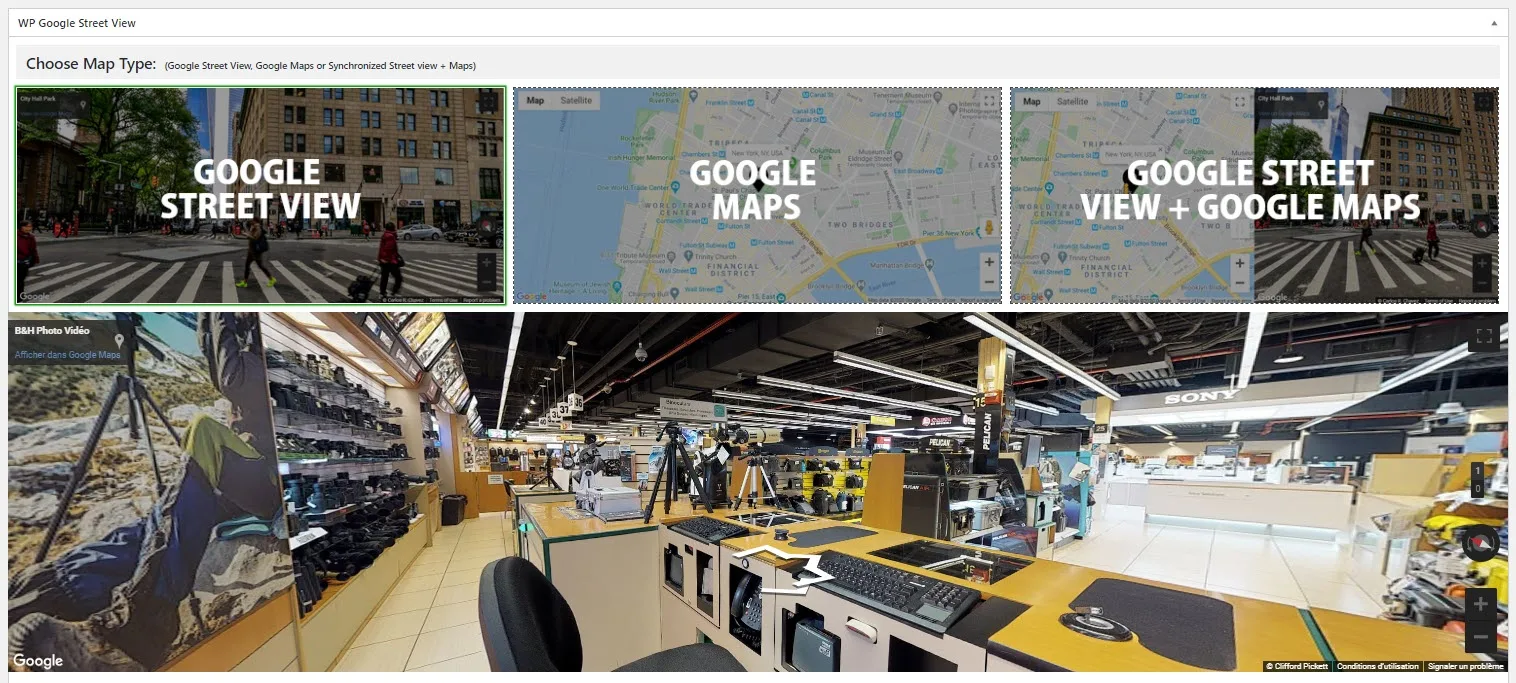The width and height of the screenshot is (1516, 683).
Task: Choose the Google Street View + Google Maps type
Action: click(x=1254, y=195)
